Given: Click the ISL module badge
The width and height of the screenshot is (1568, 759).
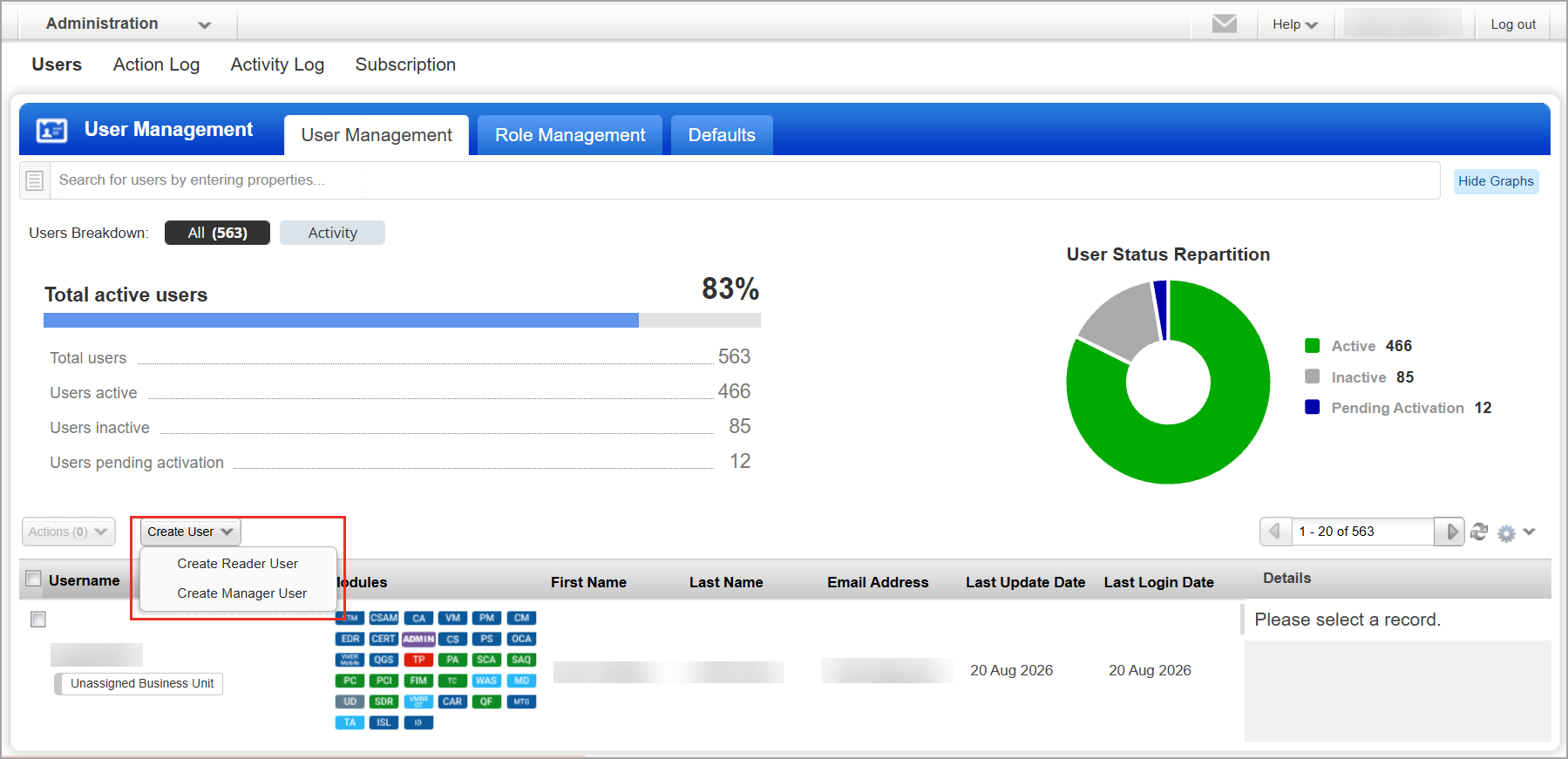Looking at the screenshot, I should tap(384, 722).
